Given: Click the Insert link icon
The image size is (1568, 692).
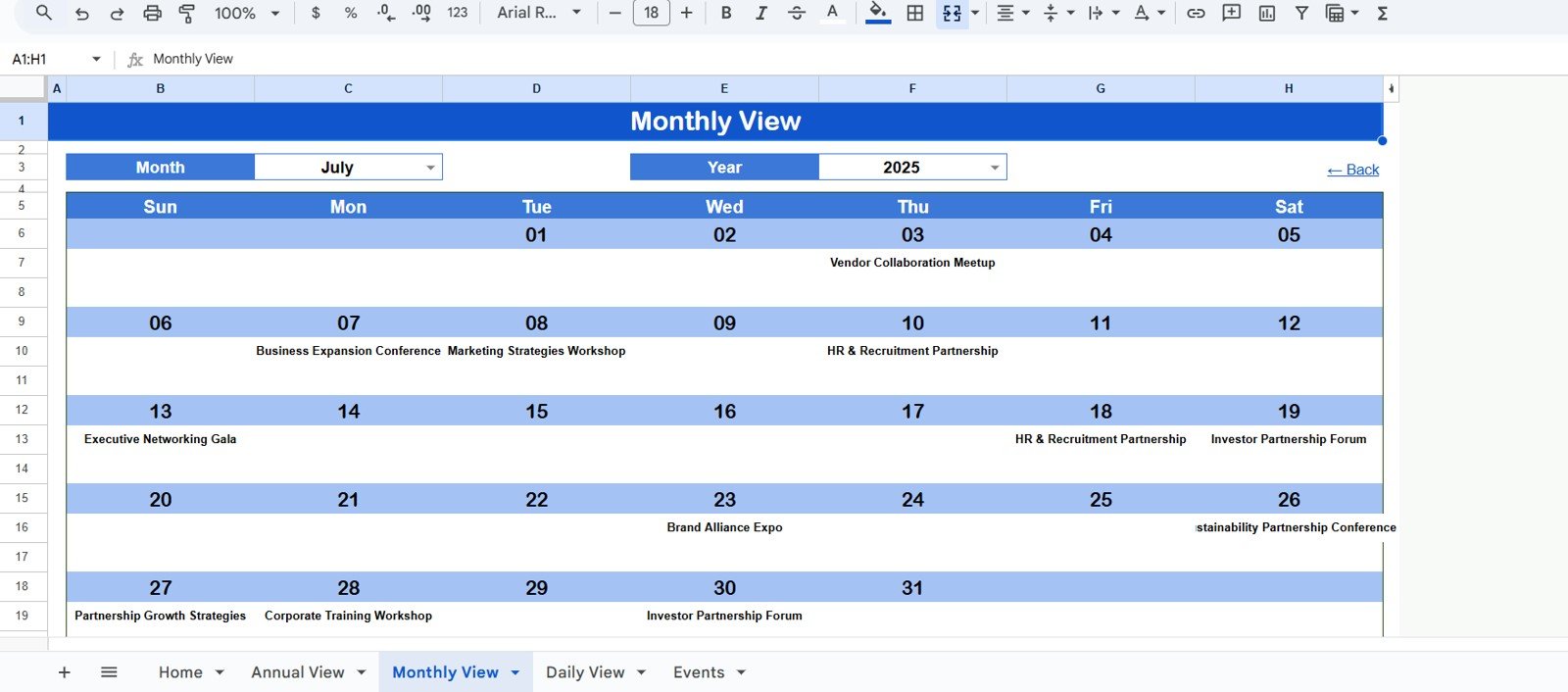Looking at the screenshot, I should (x=1196, y=13).
